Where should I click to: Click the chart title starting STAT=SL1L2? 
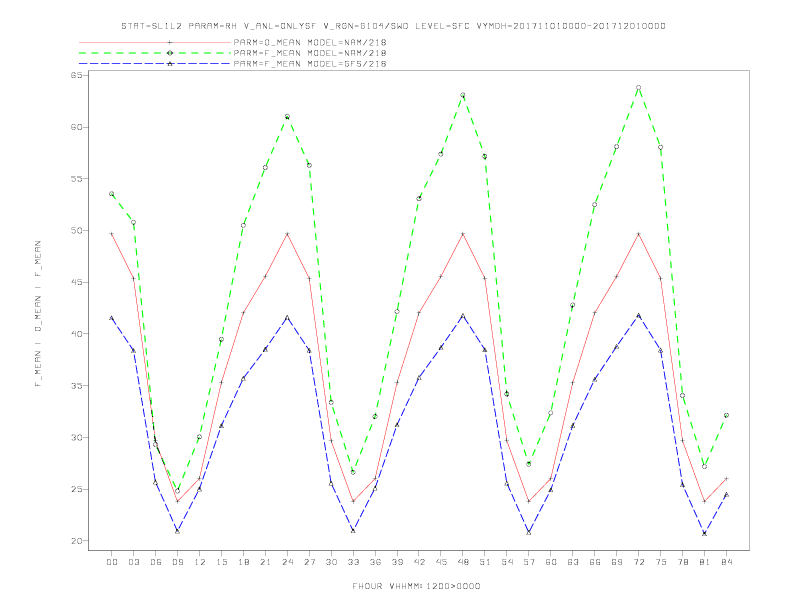pos(393,26)
